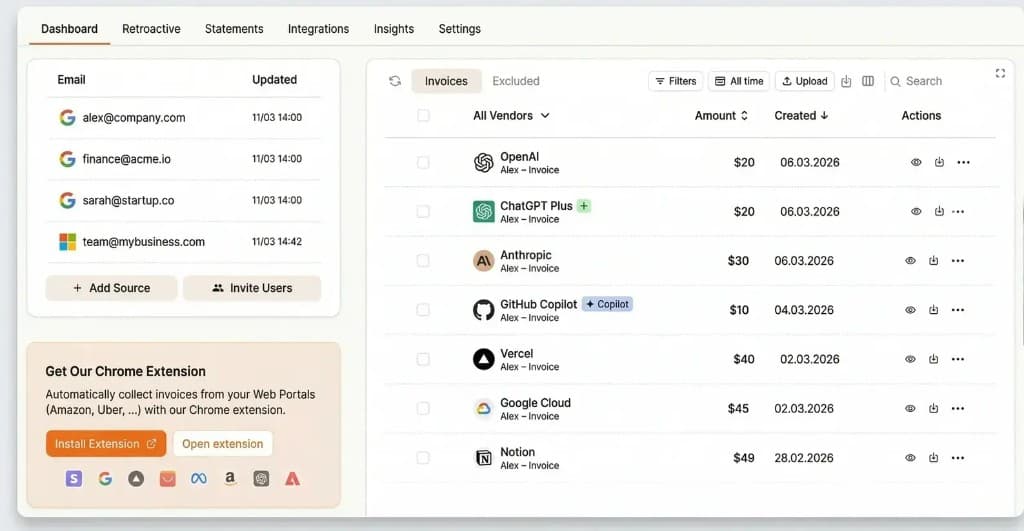Viewport: 1024px width, 531px height.
Task: Refresh the invoices list icon
Action: coord(394,81)
